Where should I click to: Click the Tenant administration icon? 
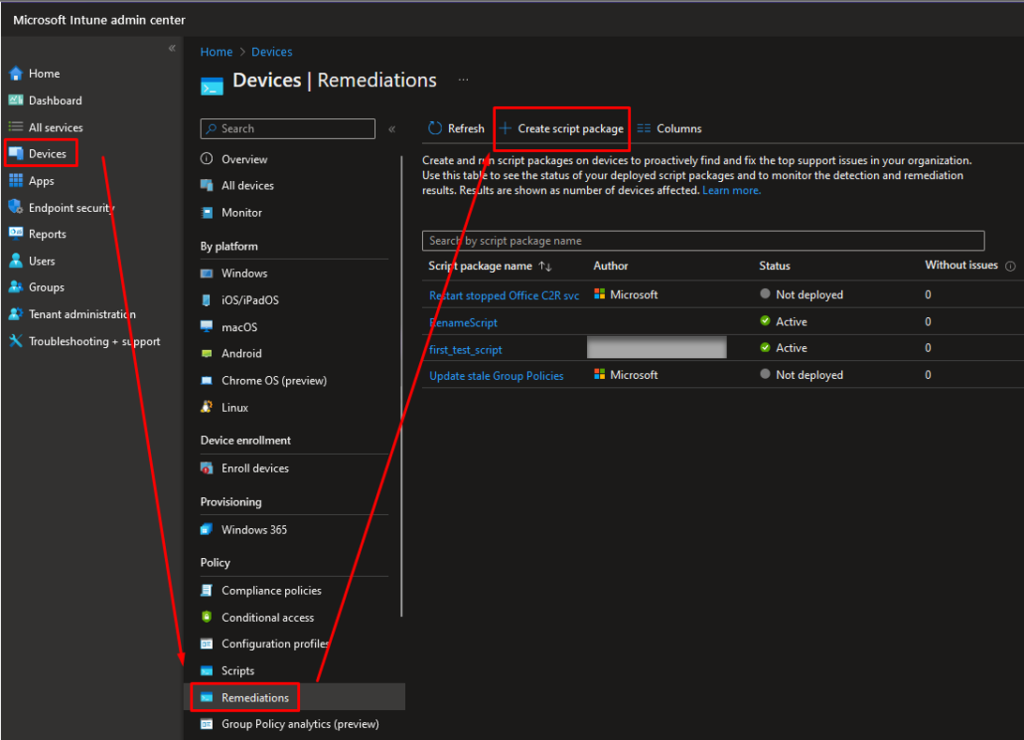[x=16, y=314]
